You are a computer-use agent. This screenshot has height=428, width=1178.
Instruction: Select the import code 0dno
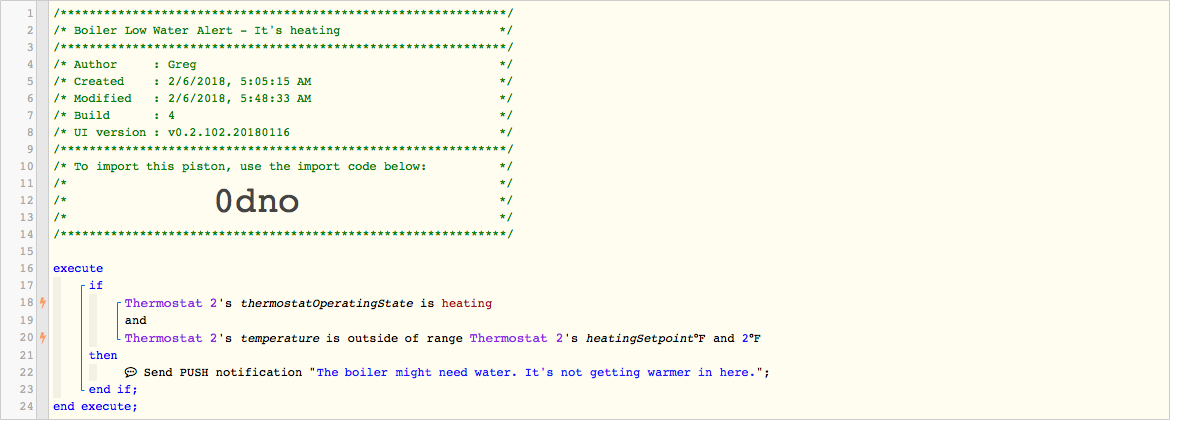coord(256,201)
